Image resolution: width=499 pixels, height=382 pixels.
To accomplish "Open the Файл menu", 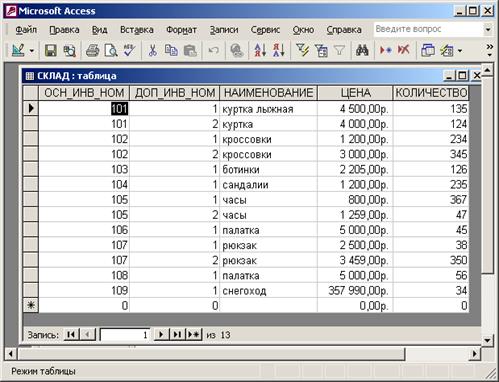I will pyautogui.click(x=26, y=30).
